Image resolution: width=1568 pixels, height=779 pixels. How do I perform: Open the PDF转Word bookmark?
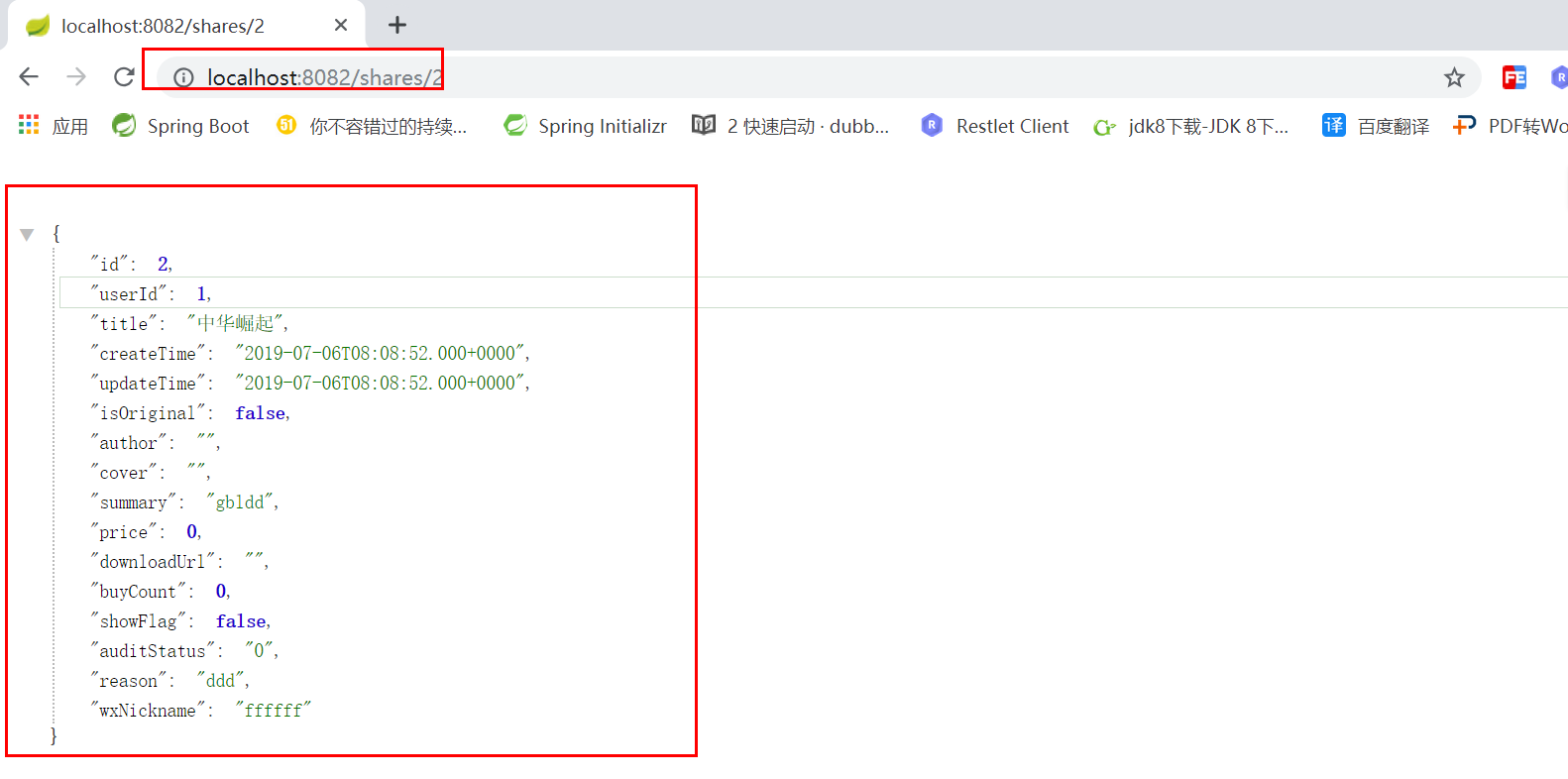[x=1511, y=126]
